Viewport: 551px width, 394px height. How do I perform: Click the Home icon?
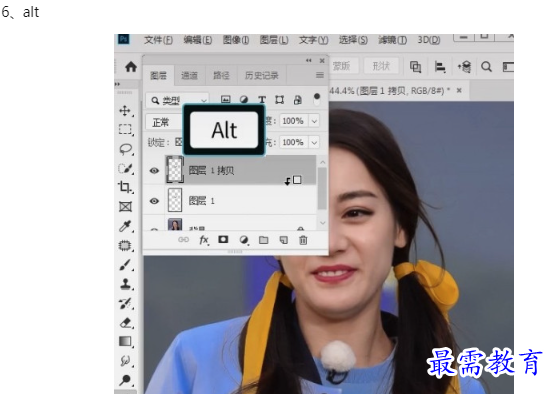pyautogui.click(x=131, y=66)
